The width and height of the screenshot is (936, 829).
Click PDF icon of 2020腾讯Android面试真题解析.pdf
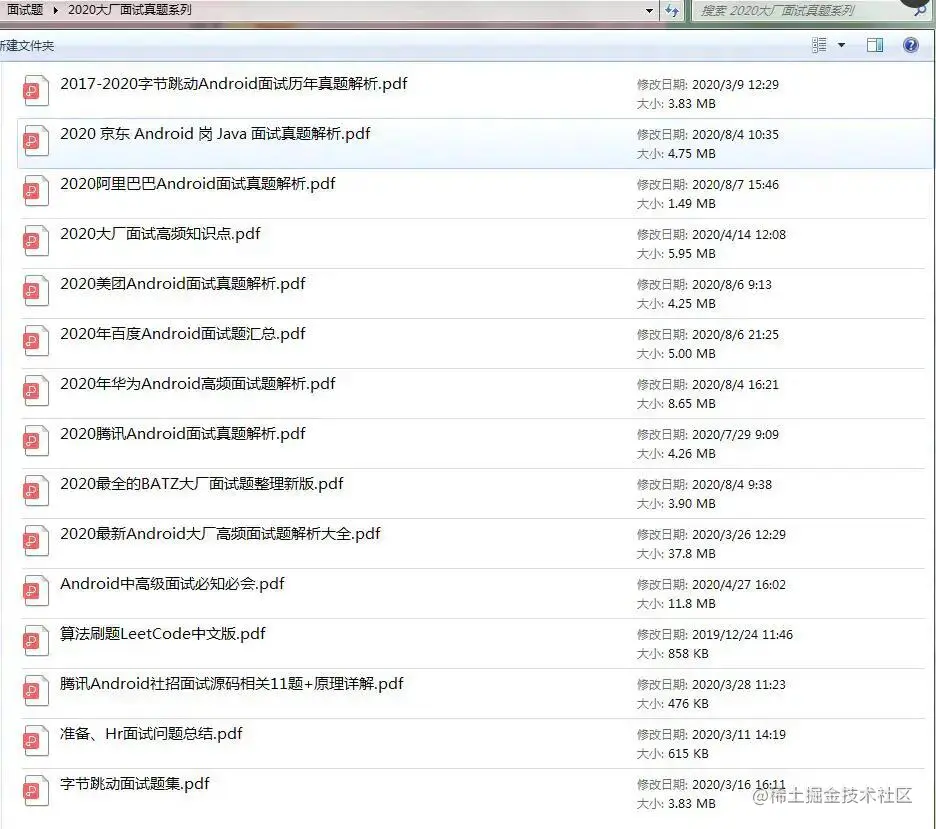(x=35, y=442)
